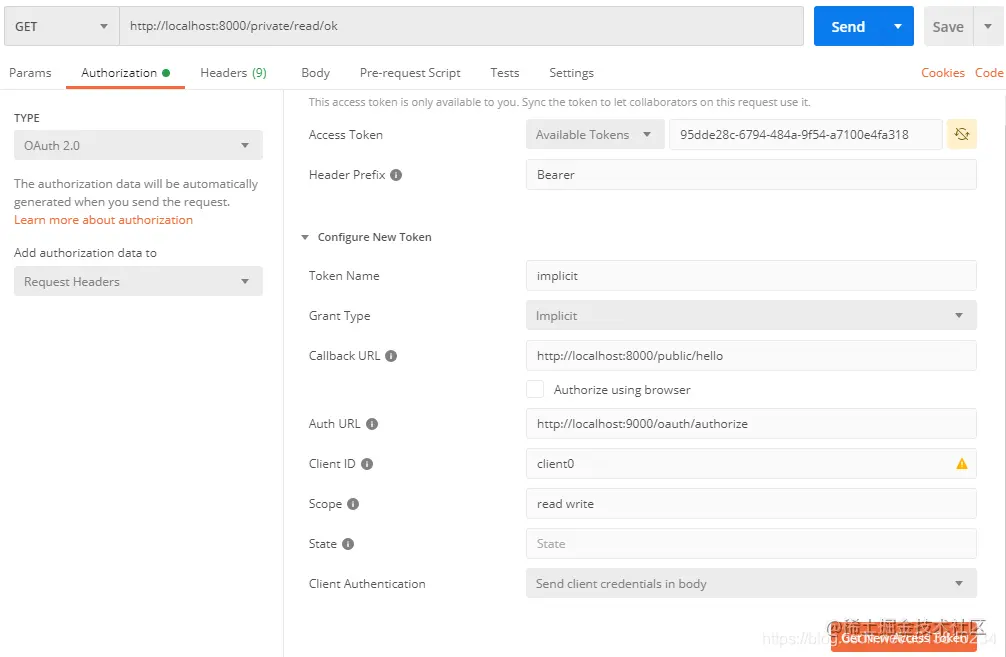Screen dimensions: 1006x657
Task: Open the Client Authentication dropdown
Action: tap(751, 584)
